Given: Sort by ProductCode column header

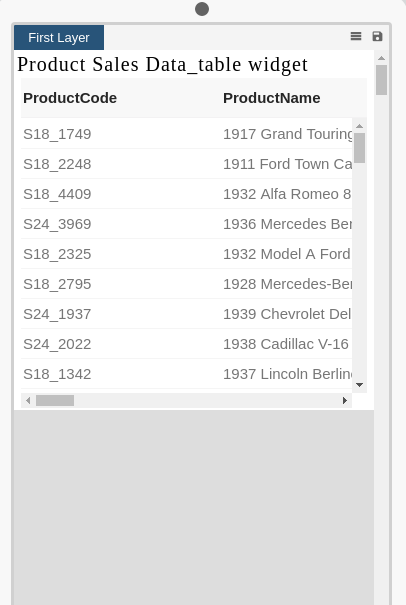Looking at the screenshot, I should (70, 98).
